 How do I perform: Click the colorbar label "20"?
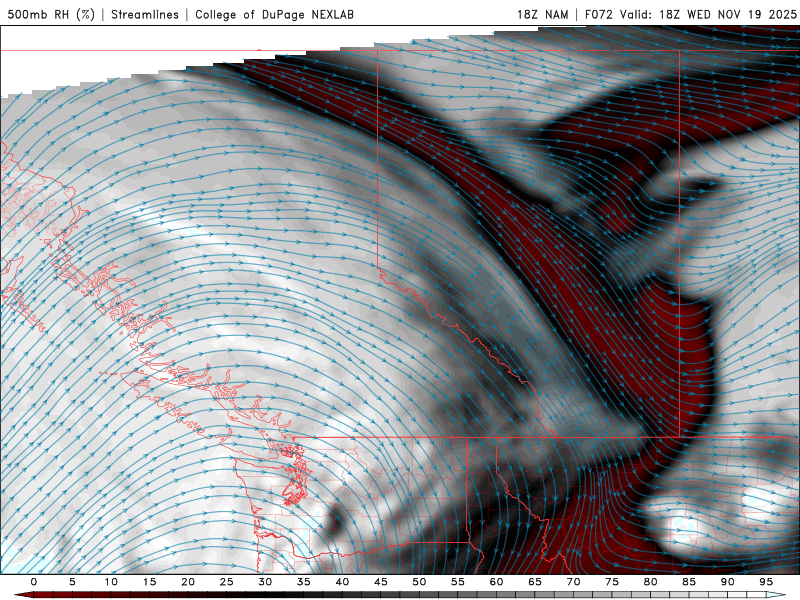(x=188, y=582)
